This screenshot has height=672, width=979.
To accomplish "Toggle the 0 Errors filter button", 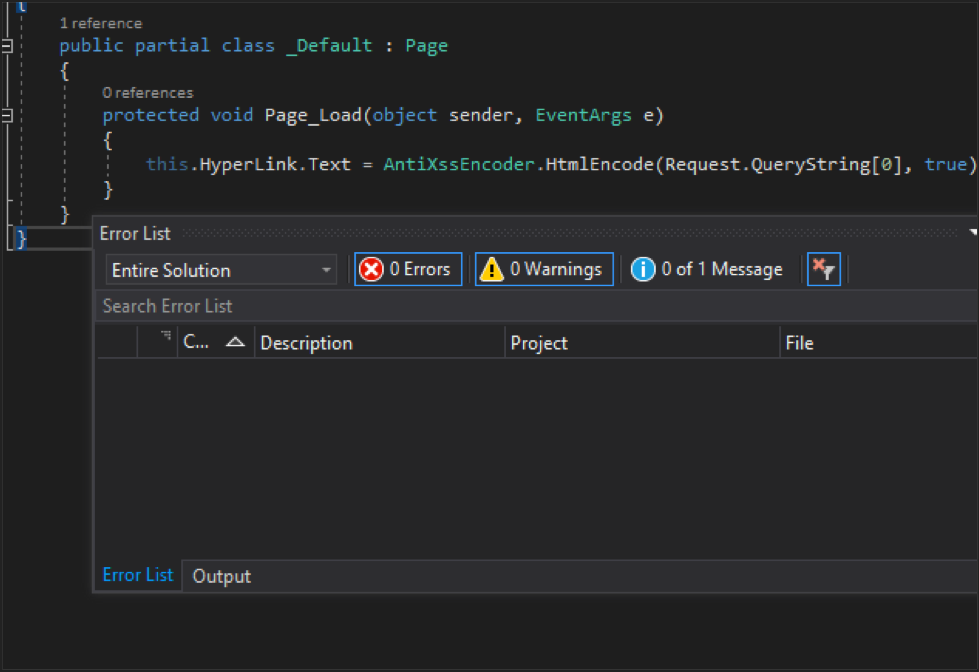I will (x=408, y=269).
